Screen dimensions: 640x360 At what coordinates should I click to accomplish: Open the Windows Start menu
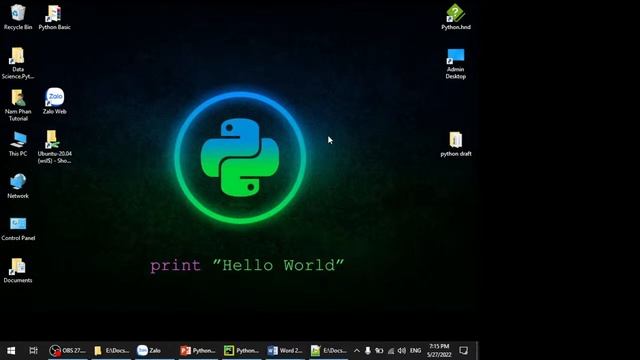coord(11,351)
